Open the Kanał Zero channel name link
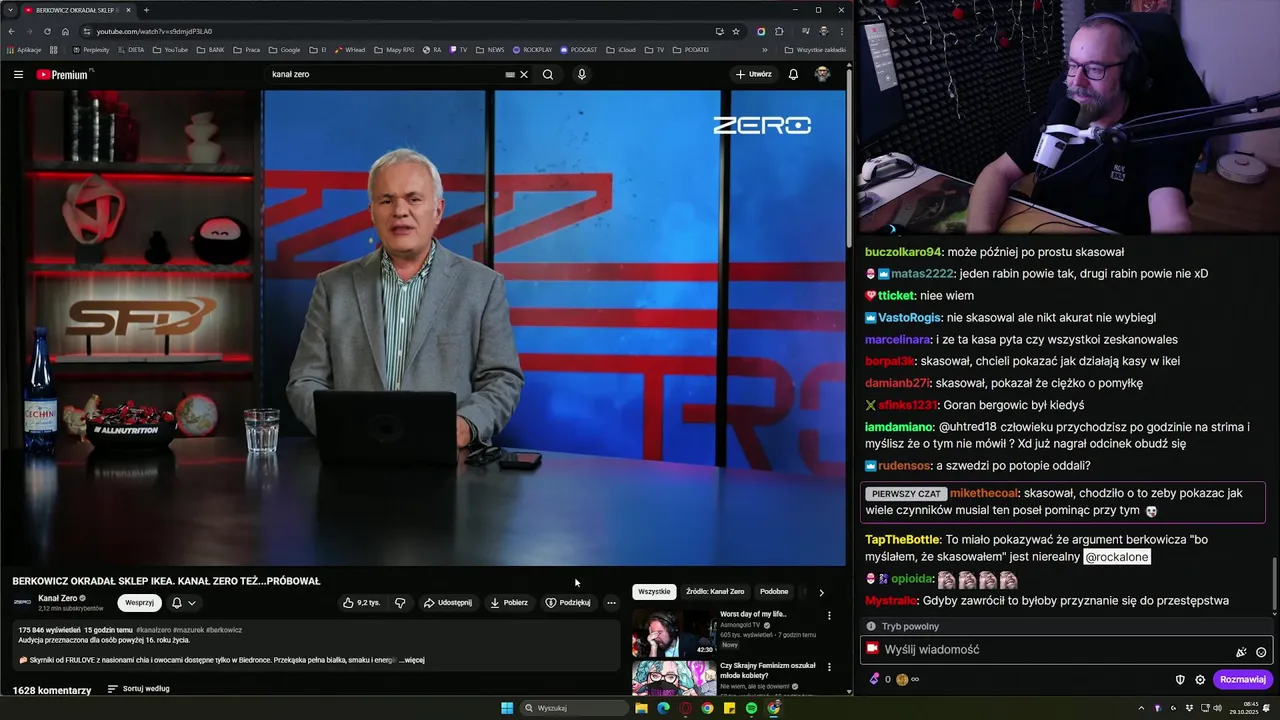1280x720 pixels. click(58, 598)
